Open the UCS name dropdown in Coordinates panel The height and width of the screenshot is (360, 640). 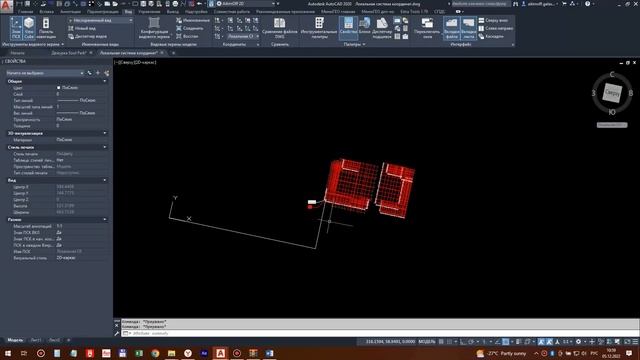point(242,36)
